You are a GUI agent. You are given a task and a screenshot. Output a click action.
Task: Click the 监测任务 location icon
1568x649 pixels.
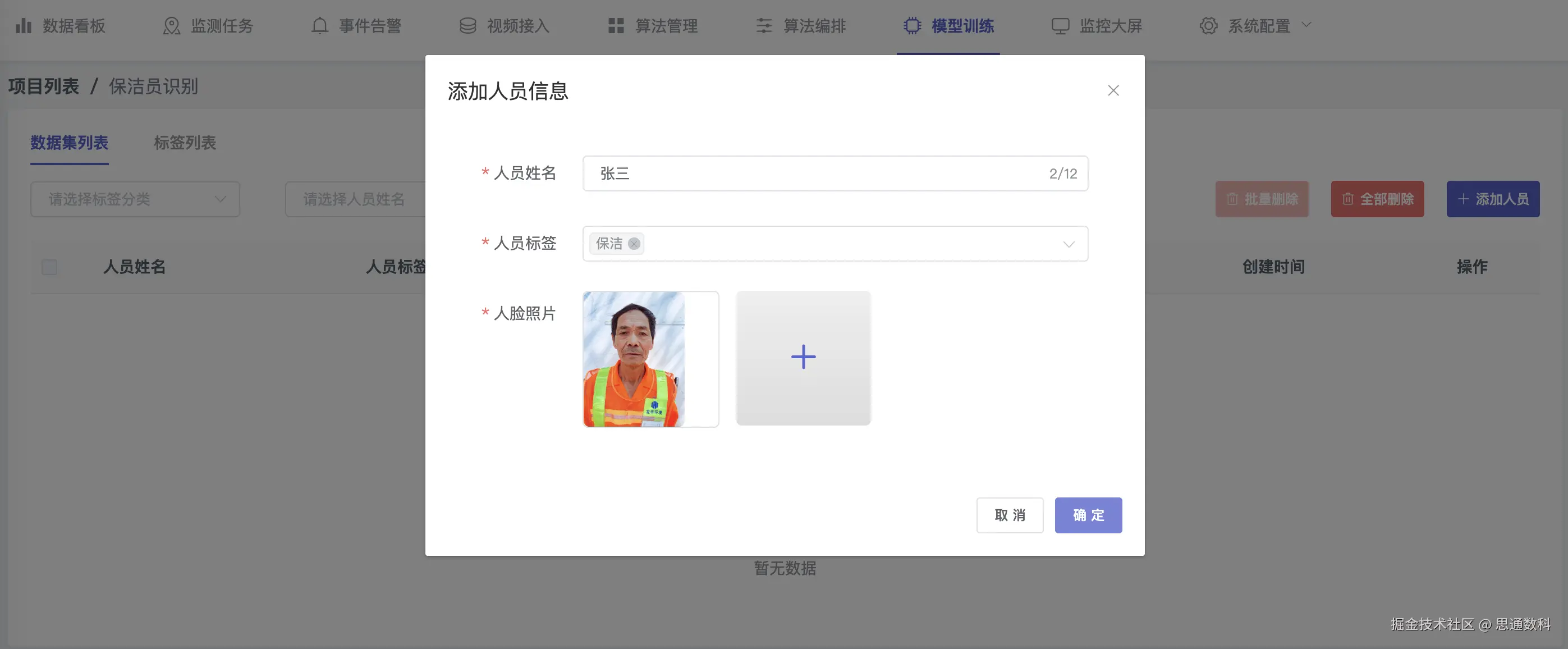pyautogui.click(x=172, y=26)
